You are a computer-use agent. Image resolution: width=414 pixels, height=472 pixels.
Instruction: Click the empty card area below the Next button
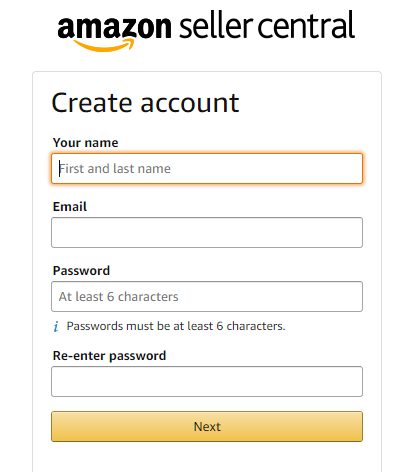point(207,457)
